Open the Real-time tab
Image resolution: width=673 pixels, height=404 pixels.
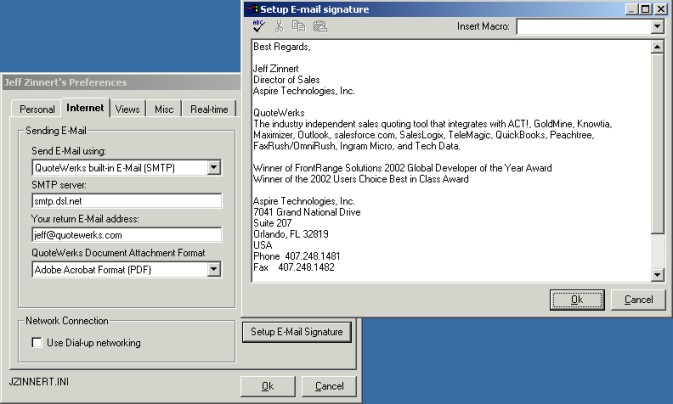click(x=209, y=108)
